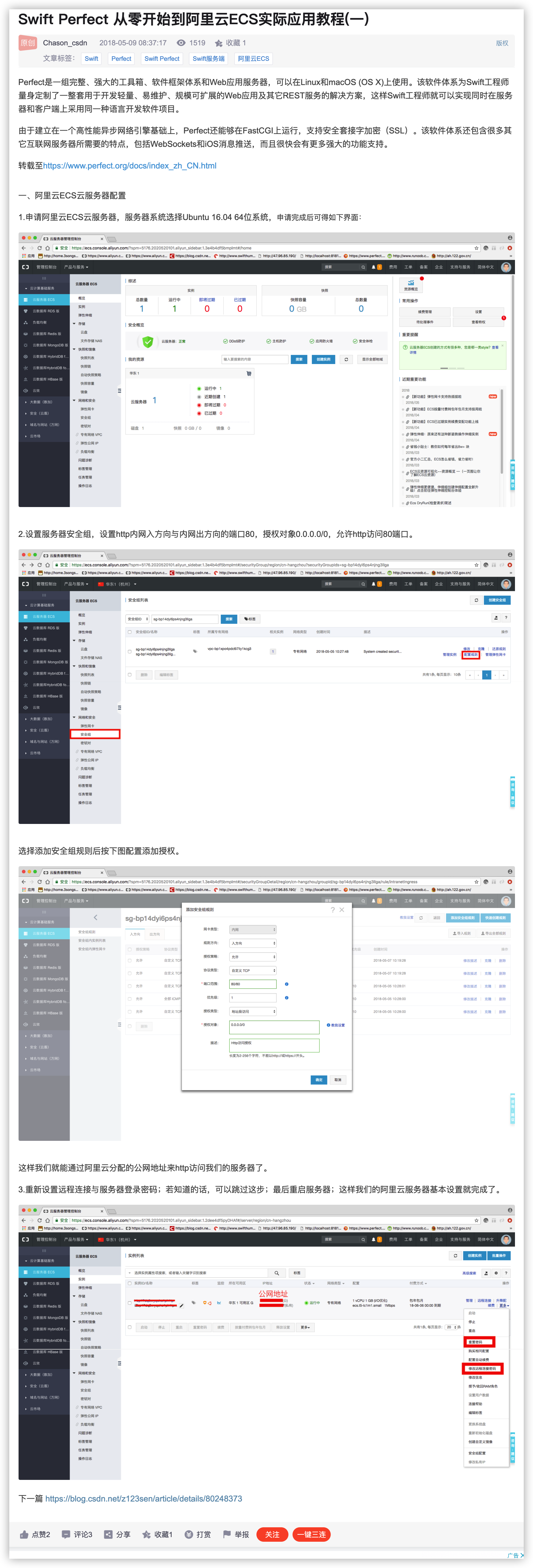
Task: Open the Swift article tag
Action: 91,59
